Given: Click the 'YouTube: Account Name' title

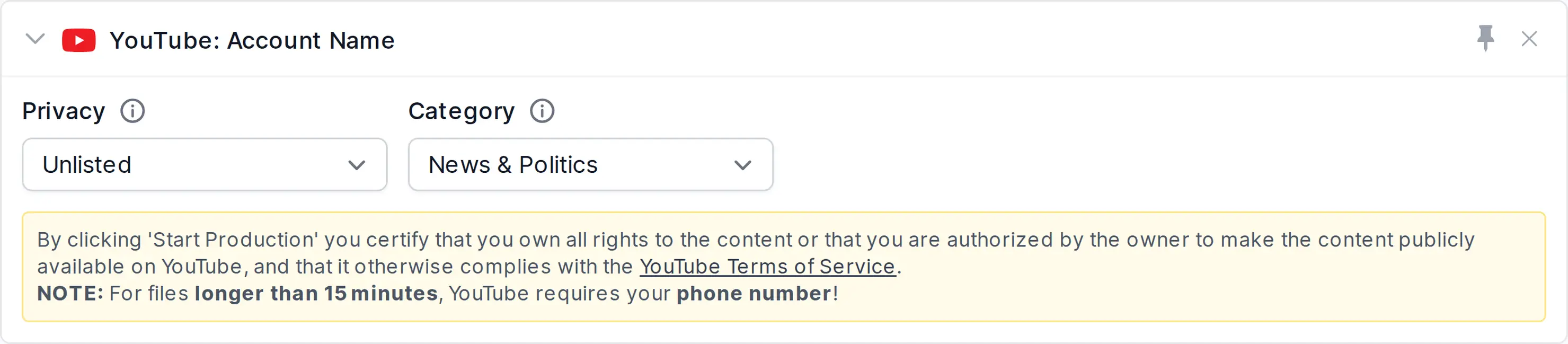Looking at the screenshot, I should coord(252,40).
